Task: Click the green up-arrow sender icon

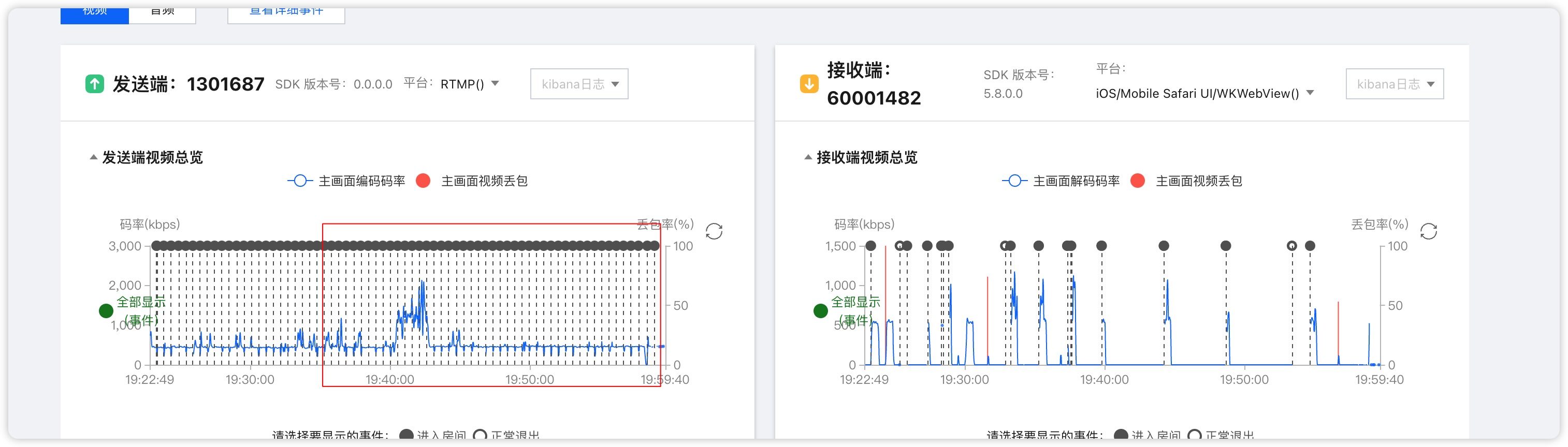Action: (94, 84)
